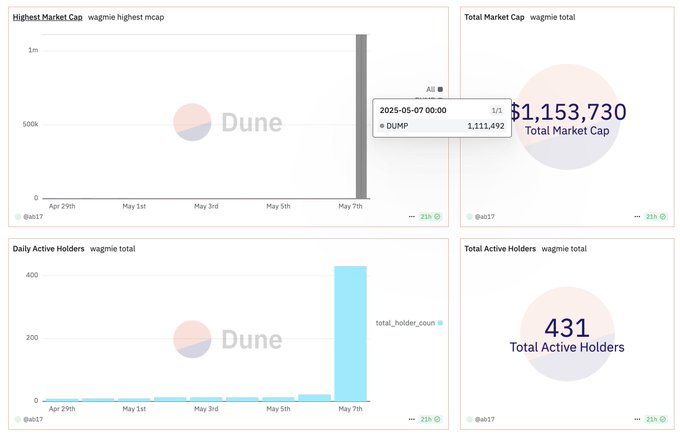Toggle the All series in chart legend

click(433, 89)
